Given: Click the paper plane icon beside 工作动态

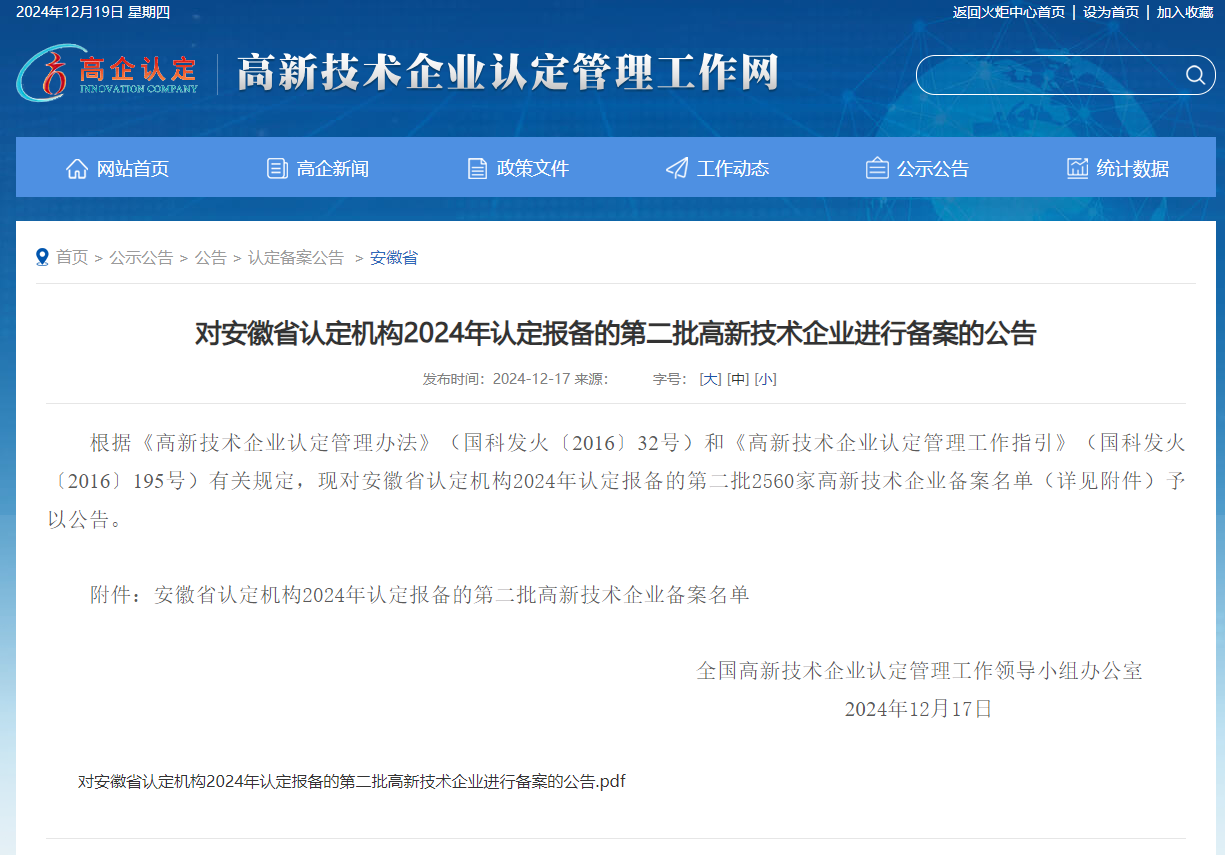Looking at the screenshot, I should [677, 168].
